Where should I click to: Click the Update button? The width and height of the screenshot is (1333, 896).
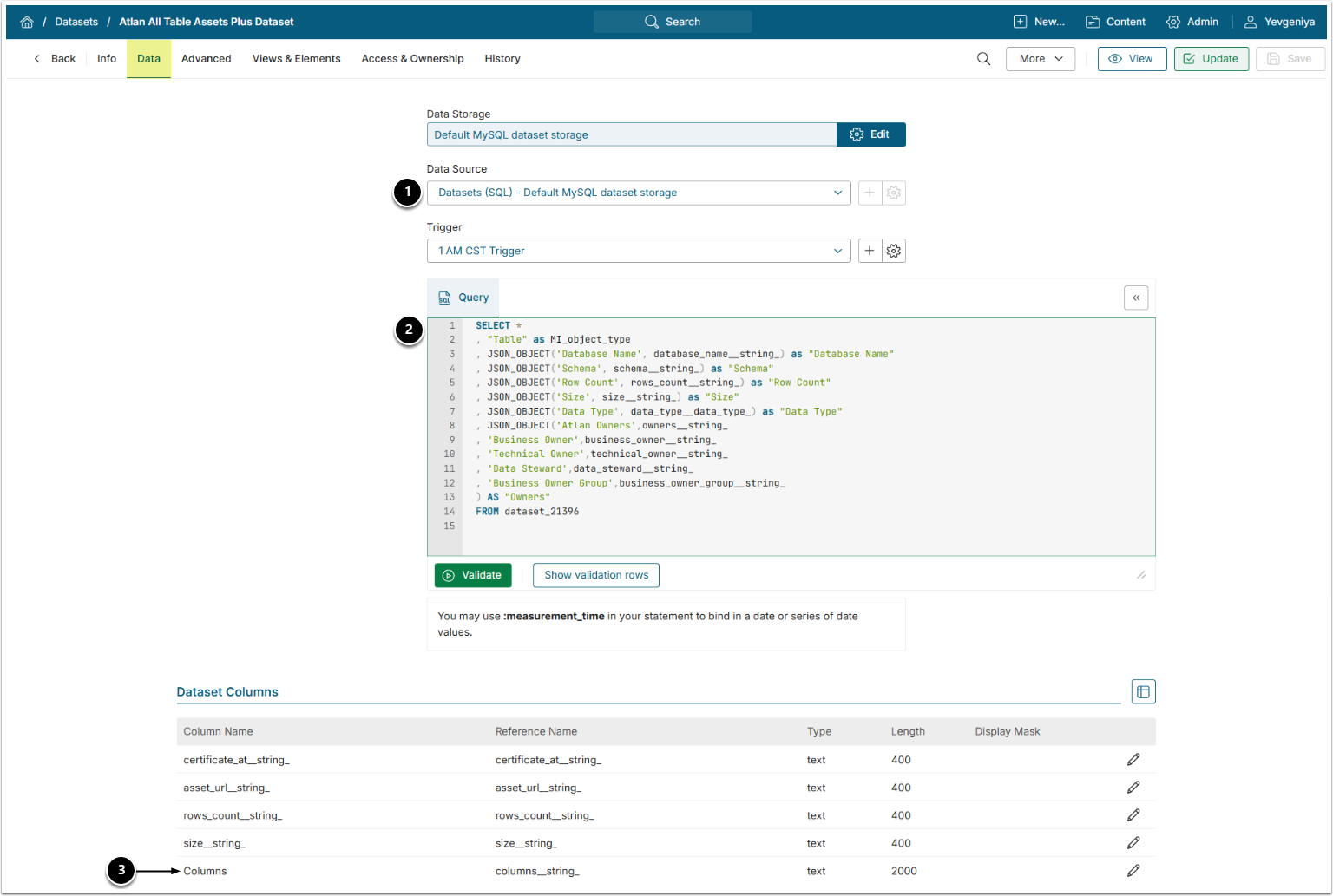pyautogui.click(x=1211, y=59)
